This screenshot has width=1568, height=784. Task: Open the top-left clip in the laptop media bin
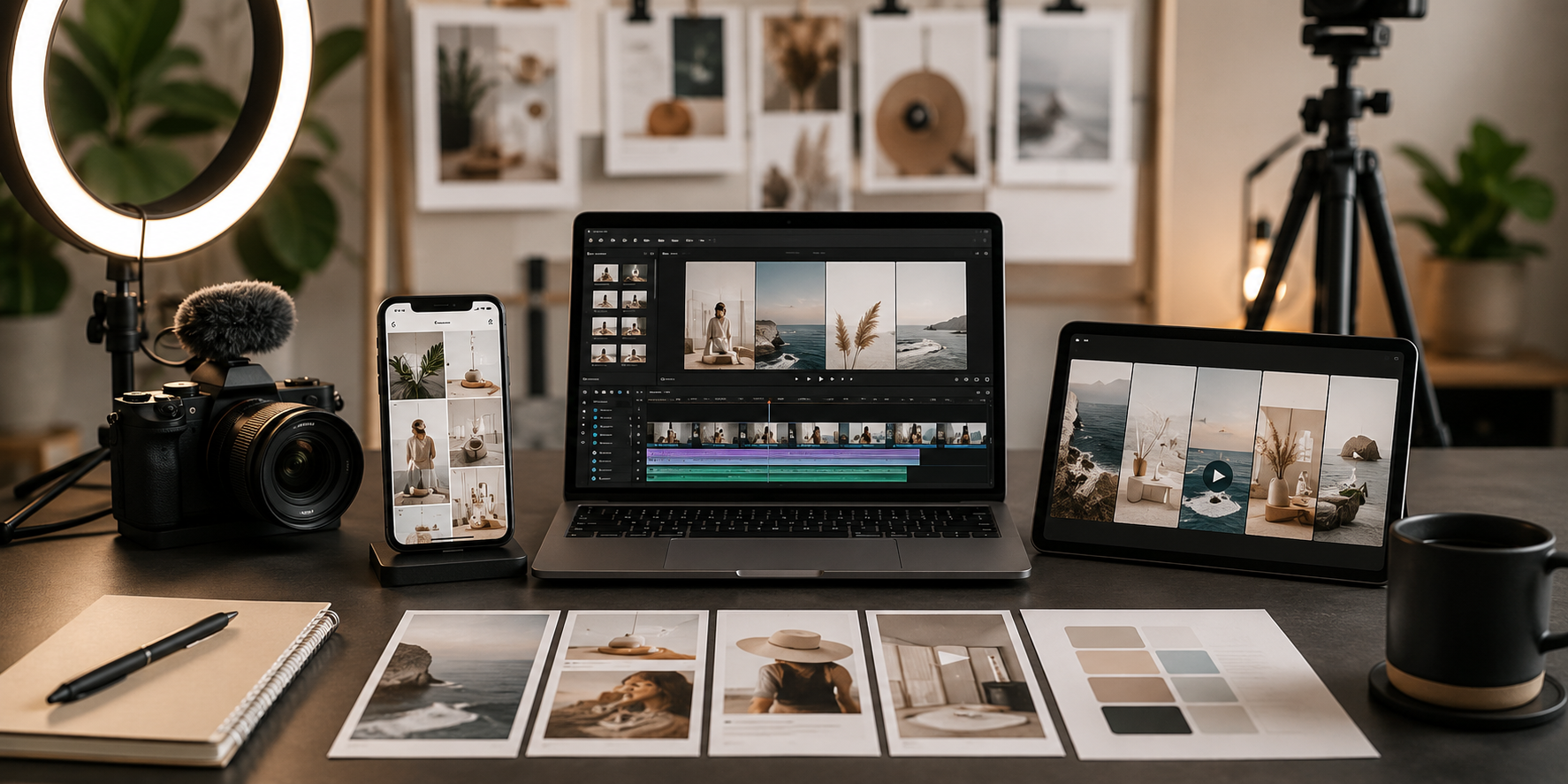(605, 274)
